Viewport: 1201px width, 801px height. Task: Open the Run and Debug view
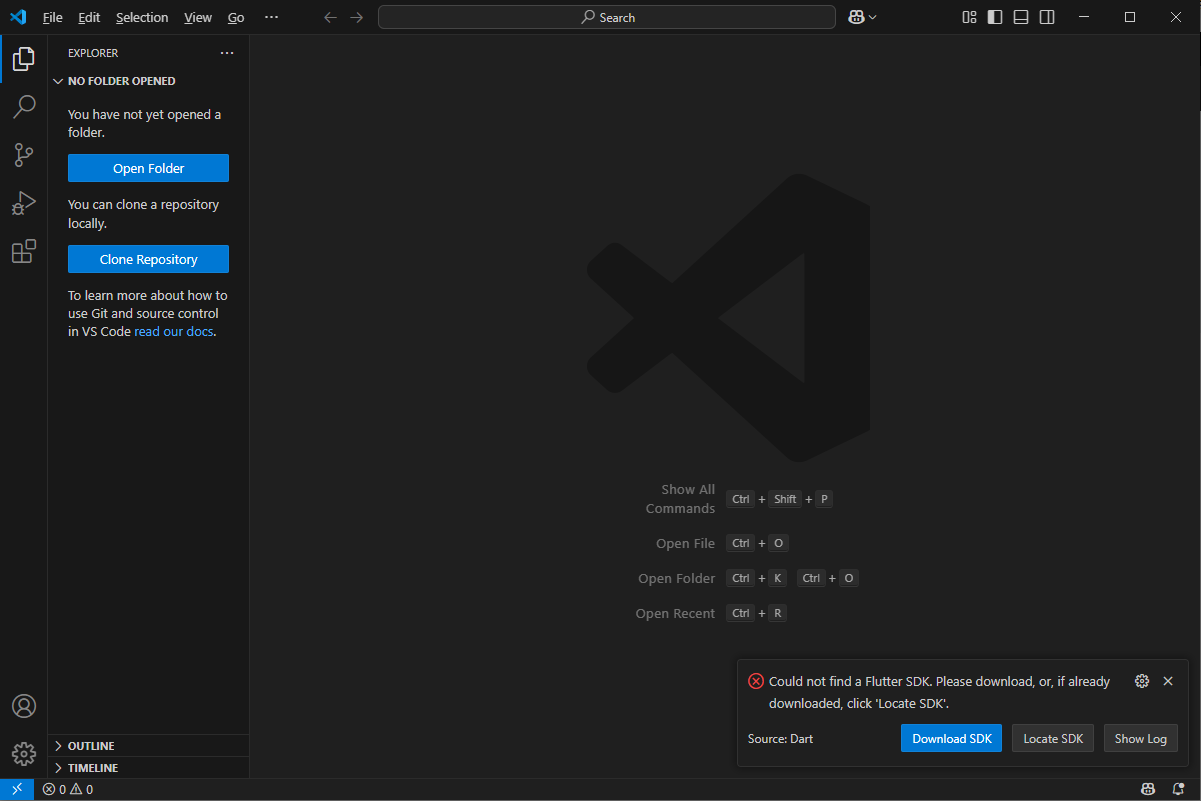pyautogui.click(x=23, y=203)
